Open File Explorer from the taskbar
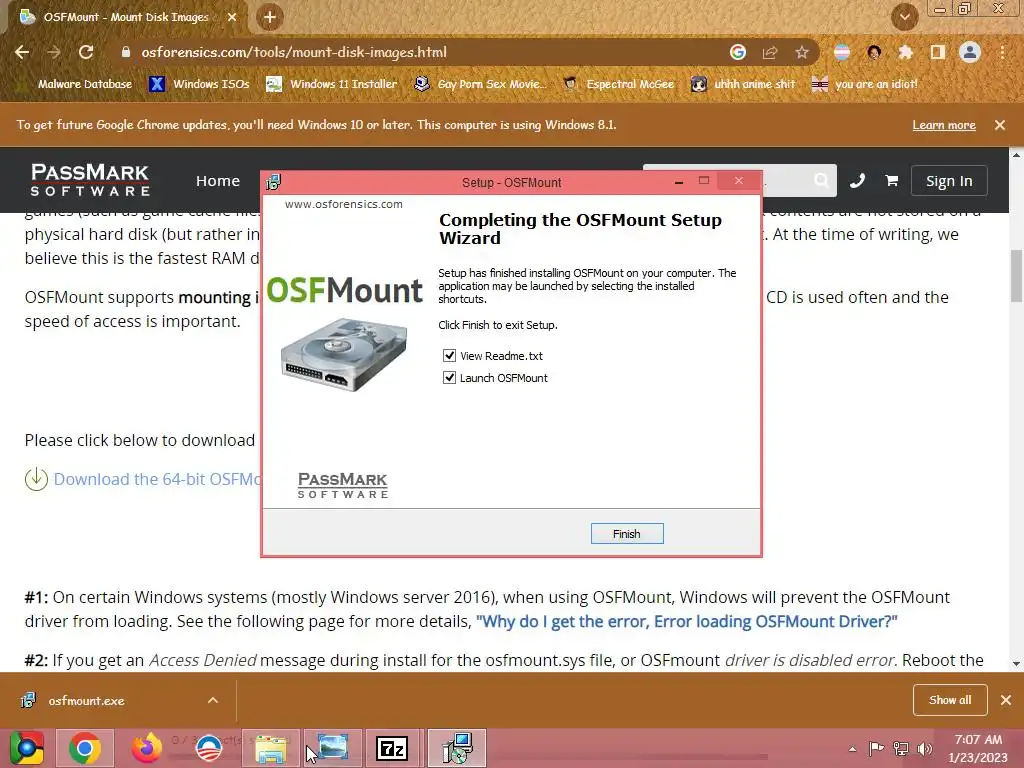The height and width of the screenshot is (768, 1024). 270,748
